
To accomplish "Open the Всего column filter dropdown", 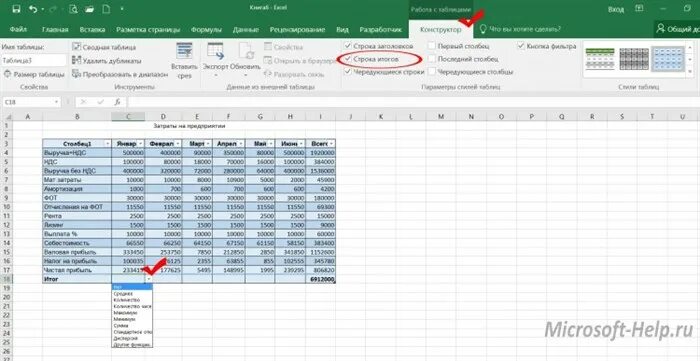I will (331, 144).
